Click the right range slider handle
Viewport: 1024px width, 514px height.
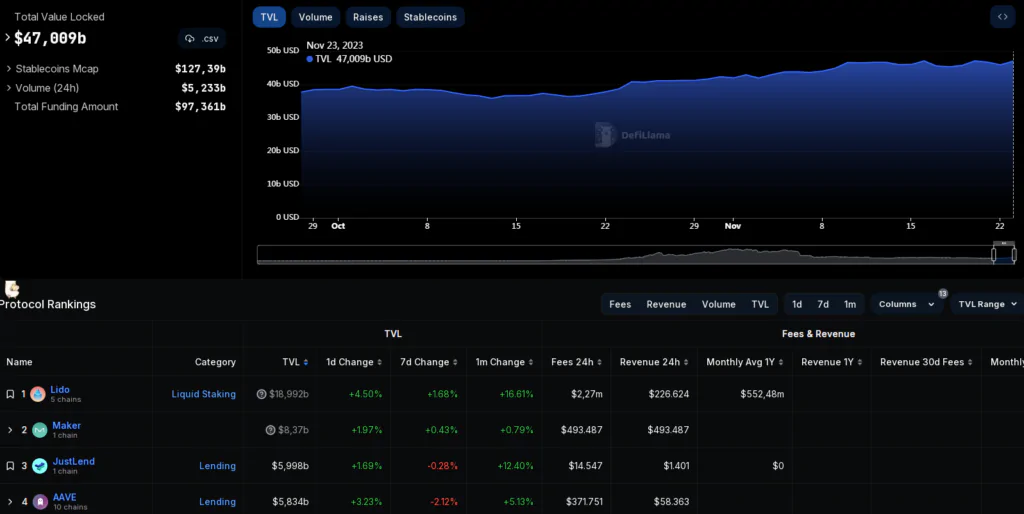(1014, 254)
